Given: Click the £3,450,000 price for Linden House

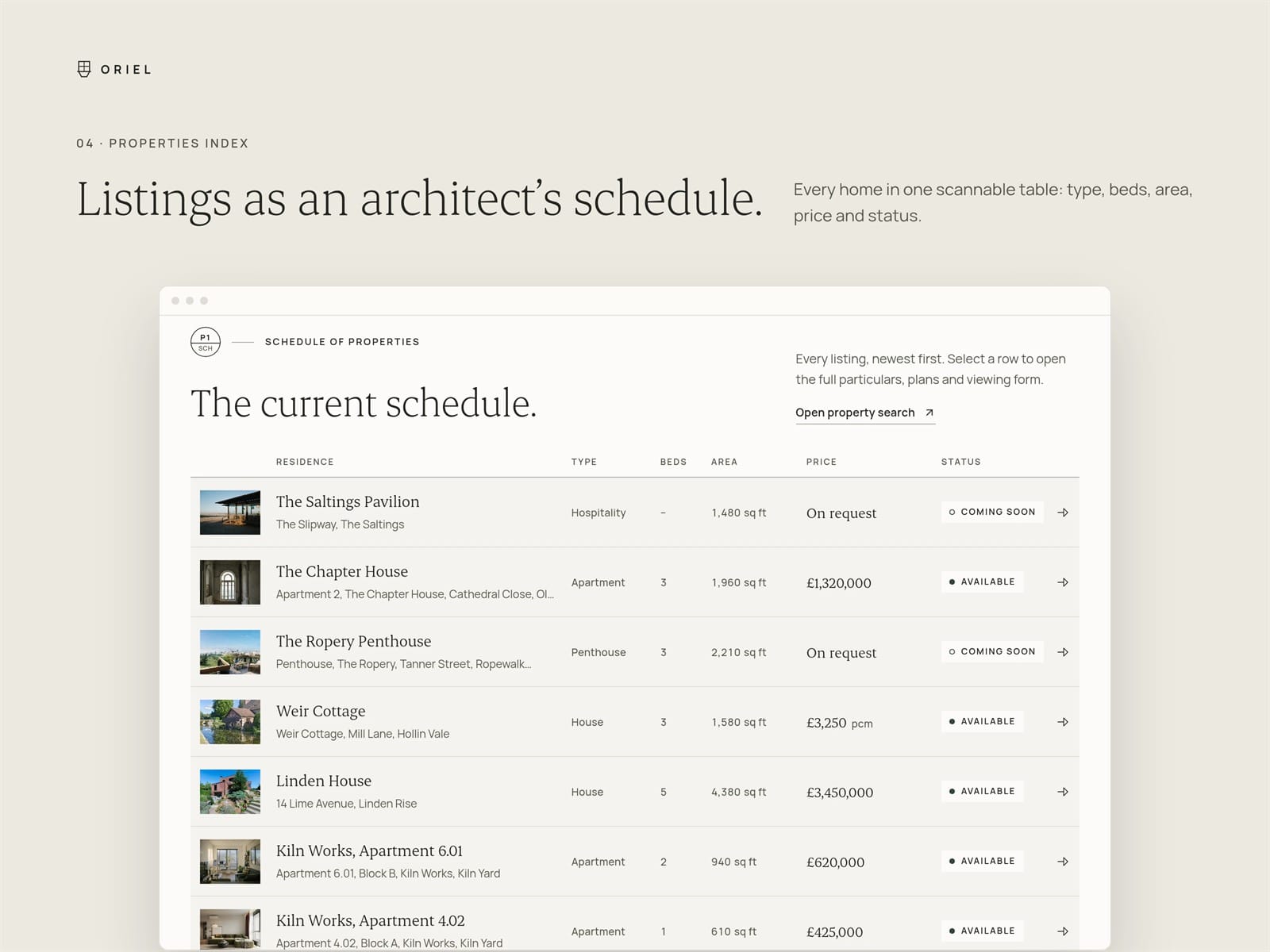Looking at the screenshot, I should [840, 793].
